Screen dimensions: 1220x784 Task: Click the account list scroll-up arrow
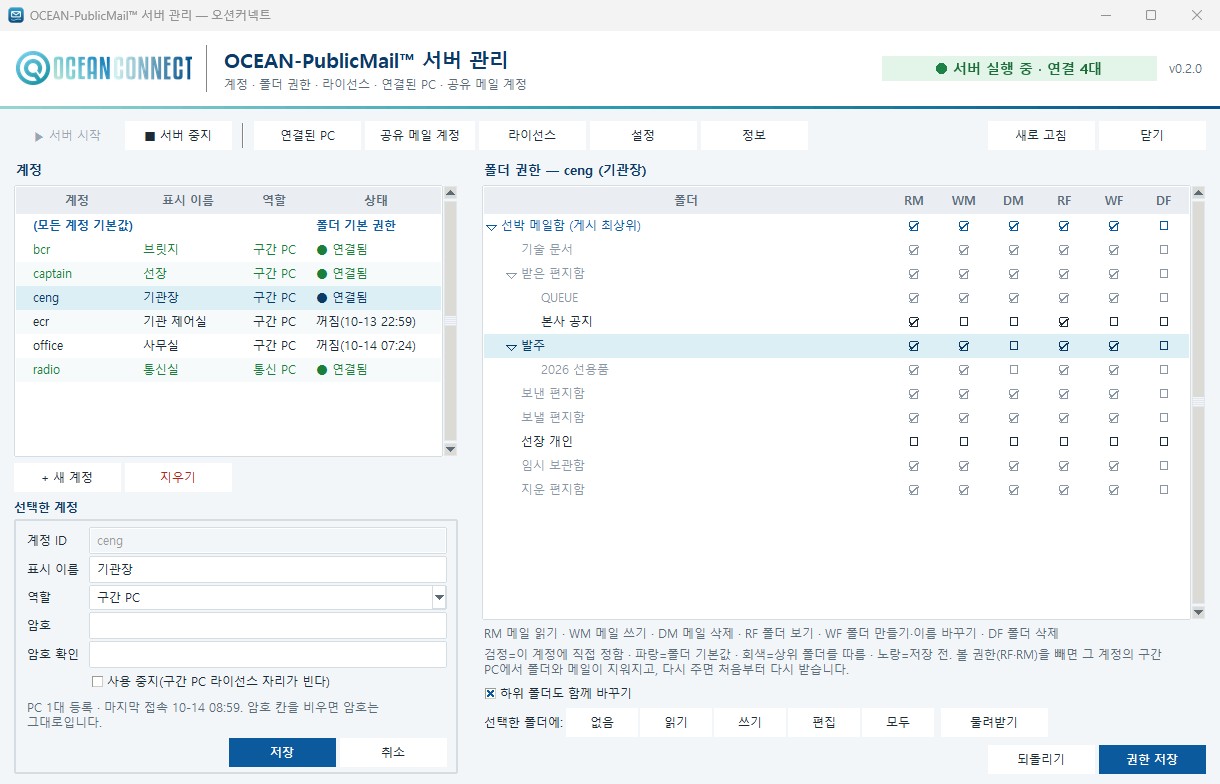[449, 193]
